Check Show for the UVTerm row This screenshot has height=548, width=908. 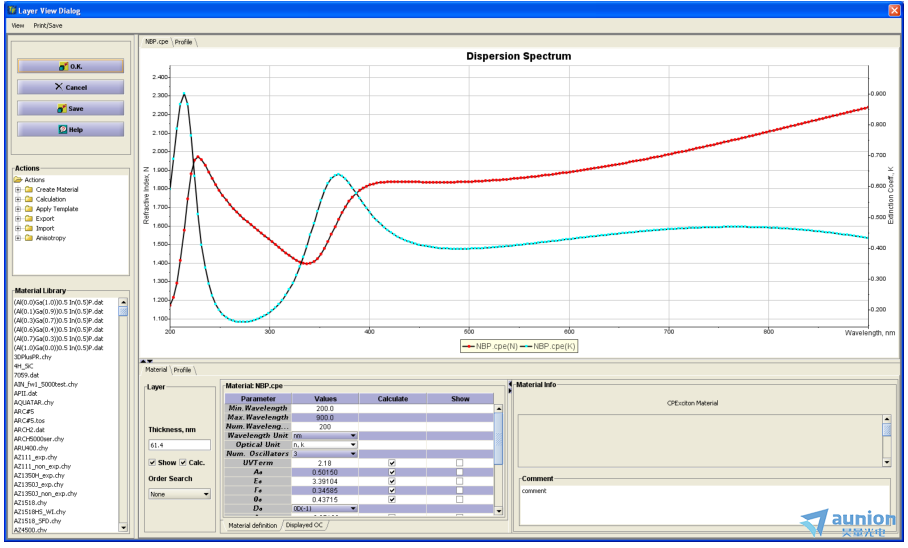(460, 463)
